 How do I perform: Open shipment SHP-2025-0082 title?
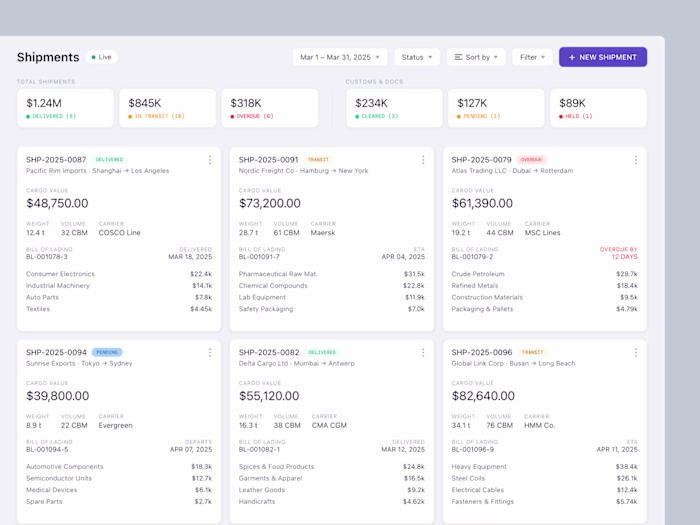(269, 353)
